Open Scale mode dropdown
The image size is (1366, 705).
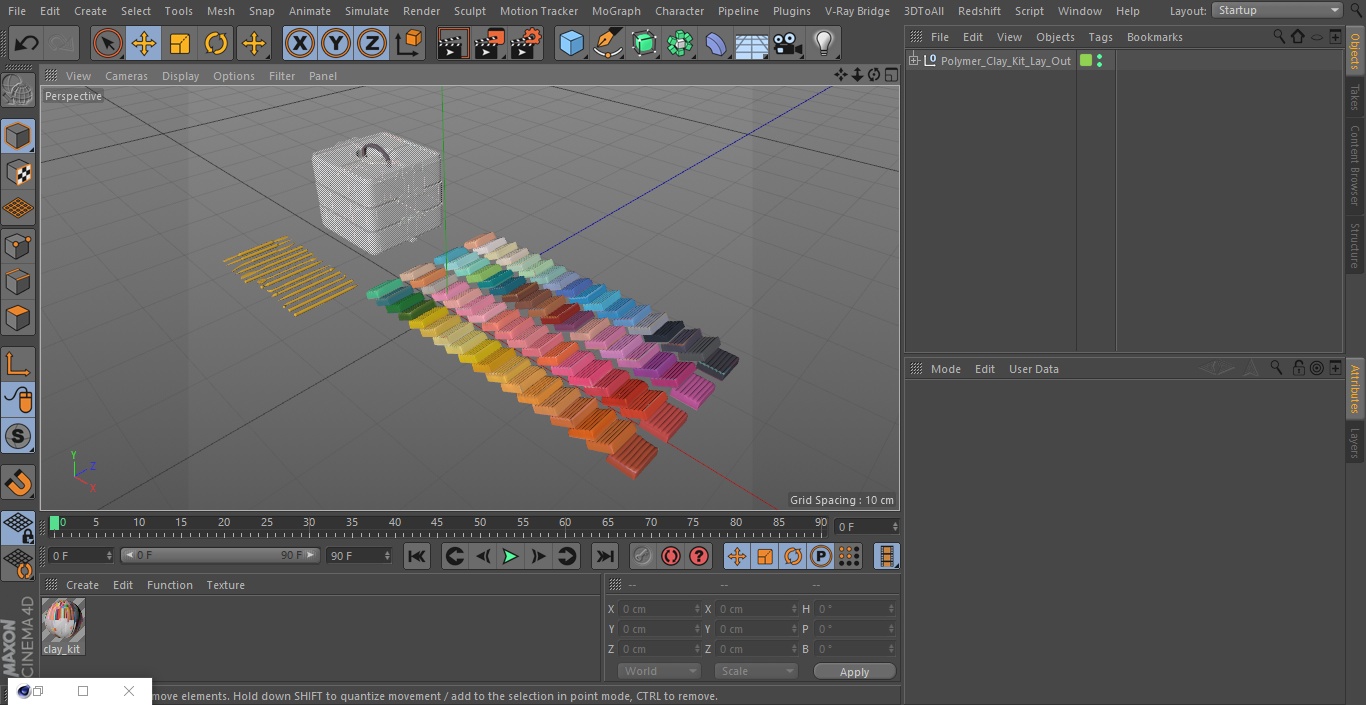pos(756,671)
